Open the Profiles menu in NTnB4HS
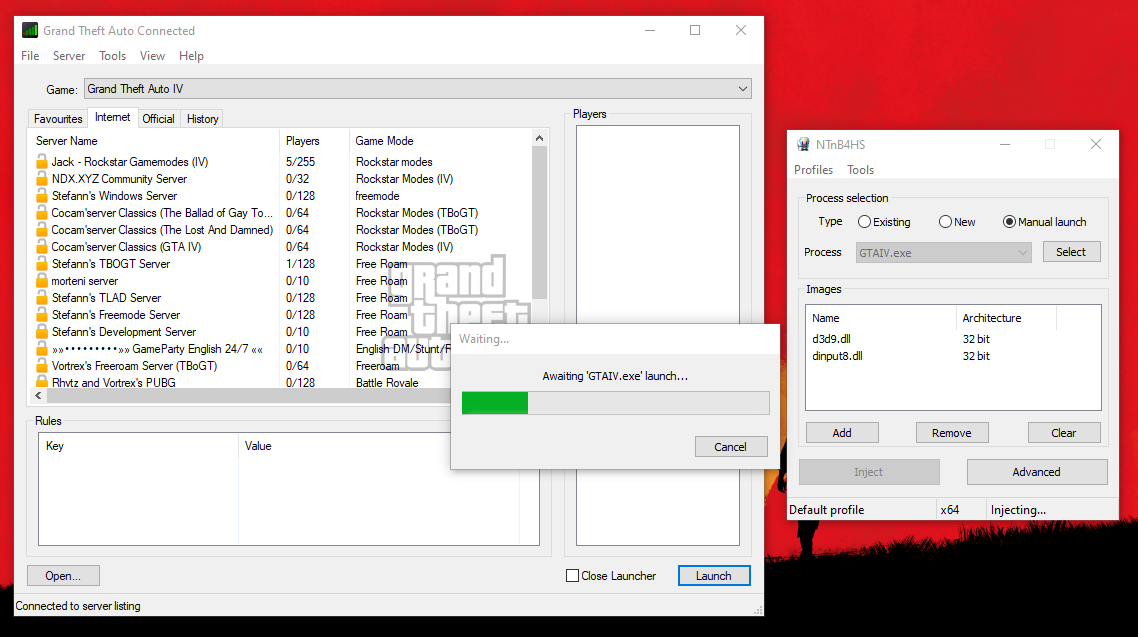Image resolution: width=1138 pixels, height=637 pixels. click(x=814, y=170)
